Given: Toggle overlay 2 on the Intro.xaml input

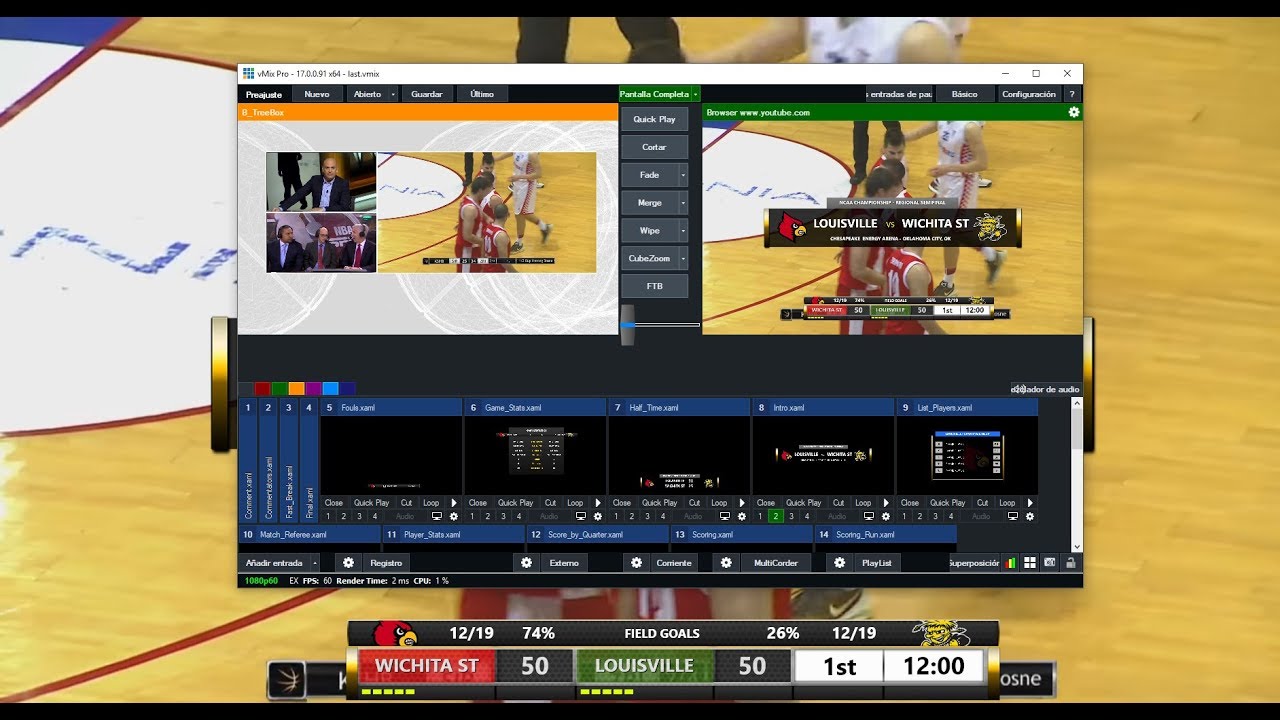Looking at the screenshot, I should pos(775,516).
